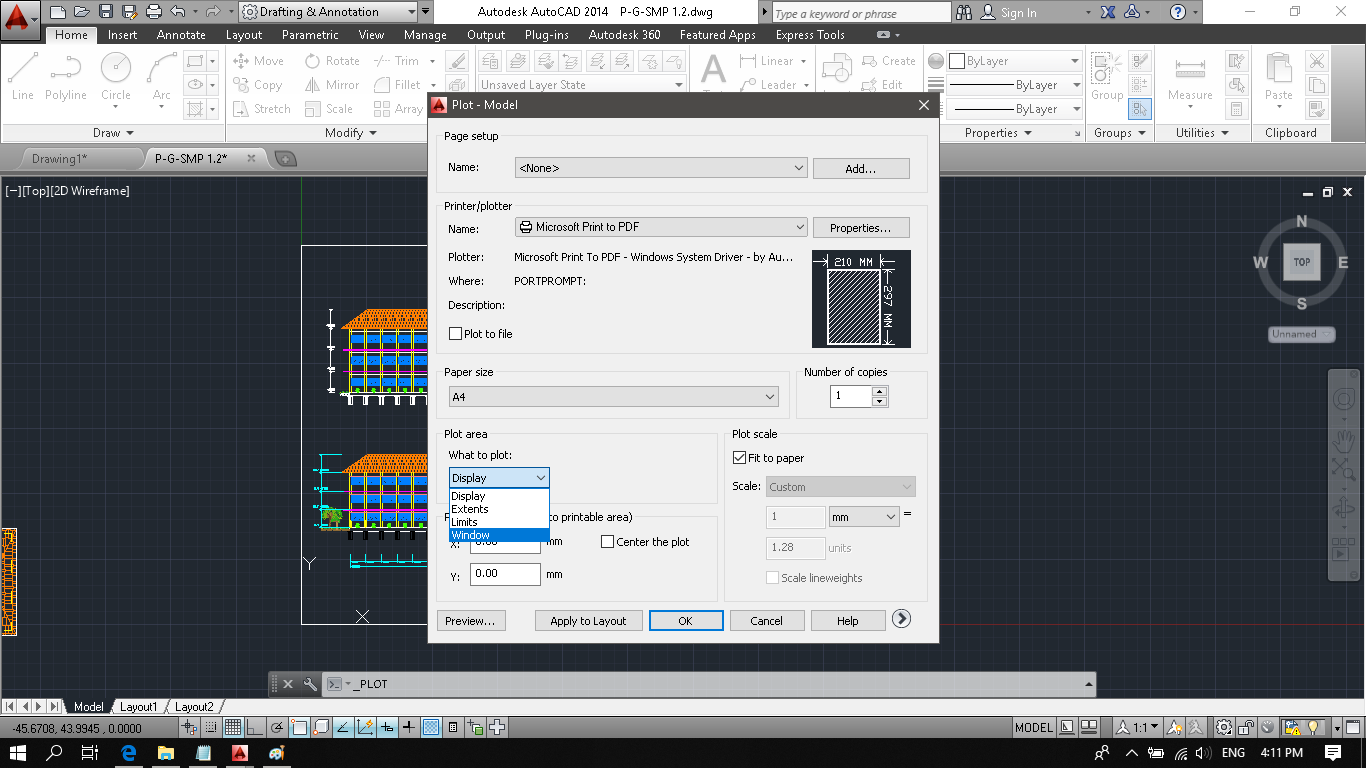Viewport: 1366px width, 768px height.
Task: Open the annotation scale 1:1 dropdown
Action: 1138,728
